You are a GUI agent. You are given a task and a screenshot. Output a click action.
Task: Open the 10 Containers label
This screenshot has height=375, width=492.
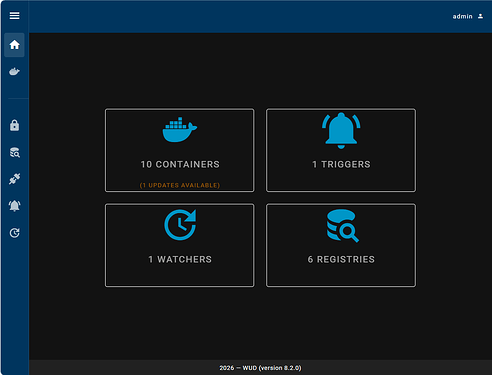coord(180,164)
